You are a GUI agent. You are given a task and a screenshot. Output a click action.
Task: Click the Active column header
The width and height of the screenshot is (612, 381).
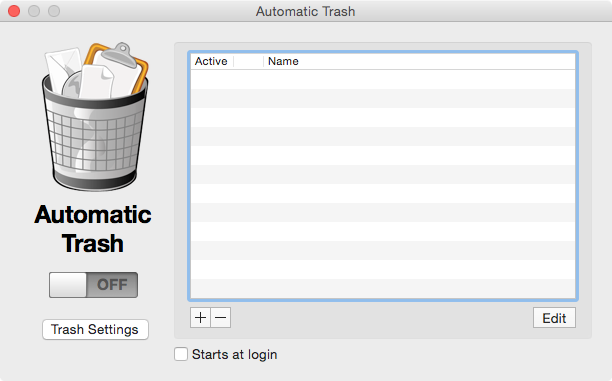click(211, 61)
